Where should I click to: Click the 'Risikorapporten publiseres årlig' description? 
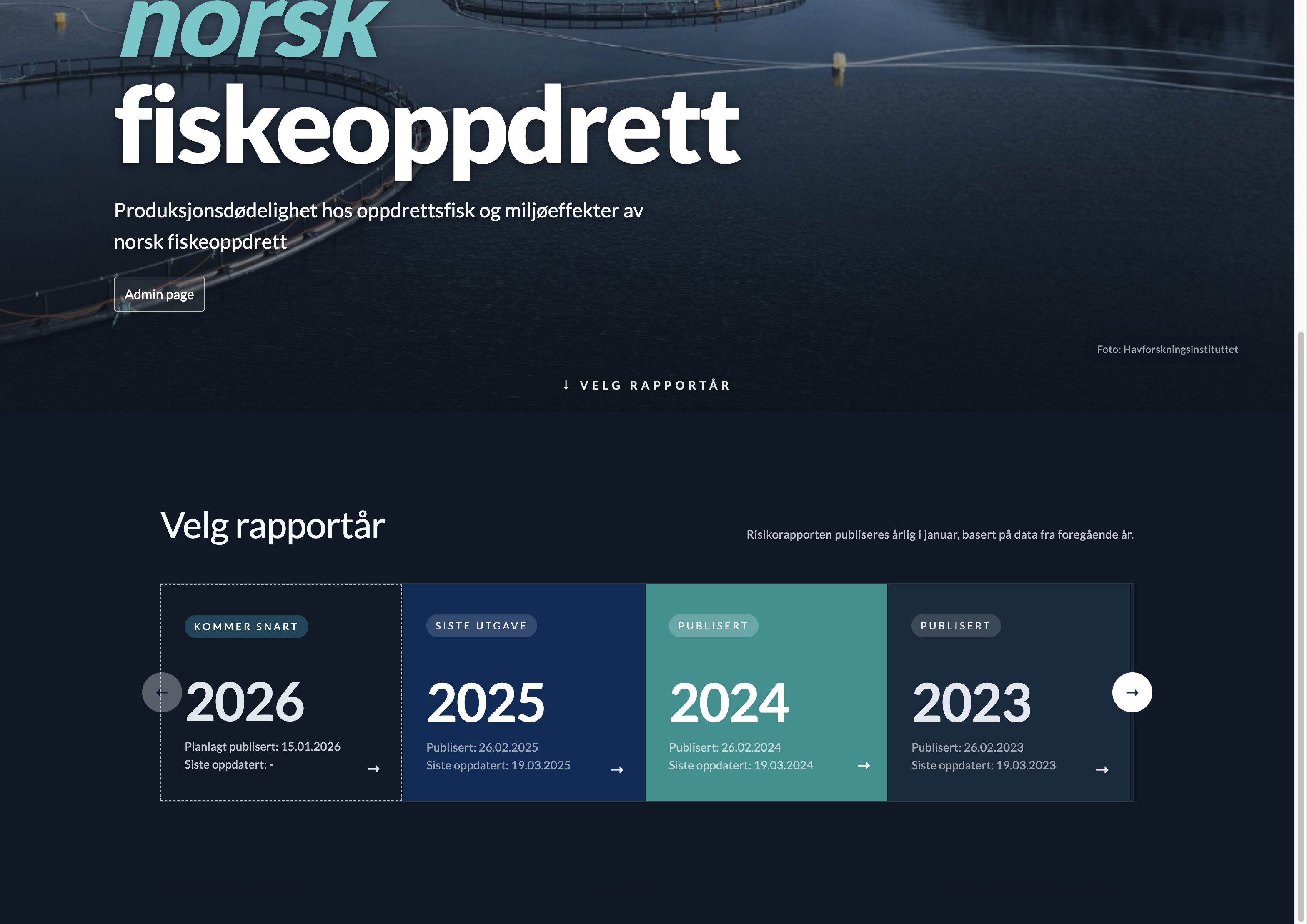[940, 535]
